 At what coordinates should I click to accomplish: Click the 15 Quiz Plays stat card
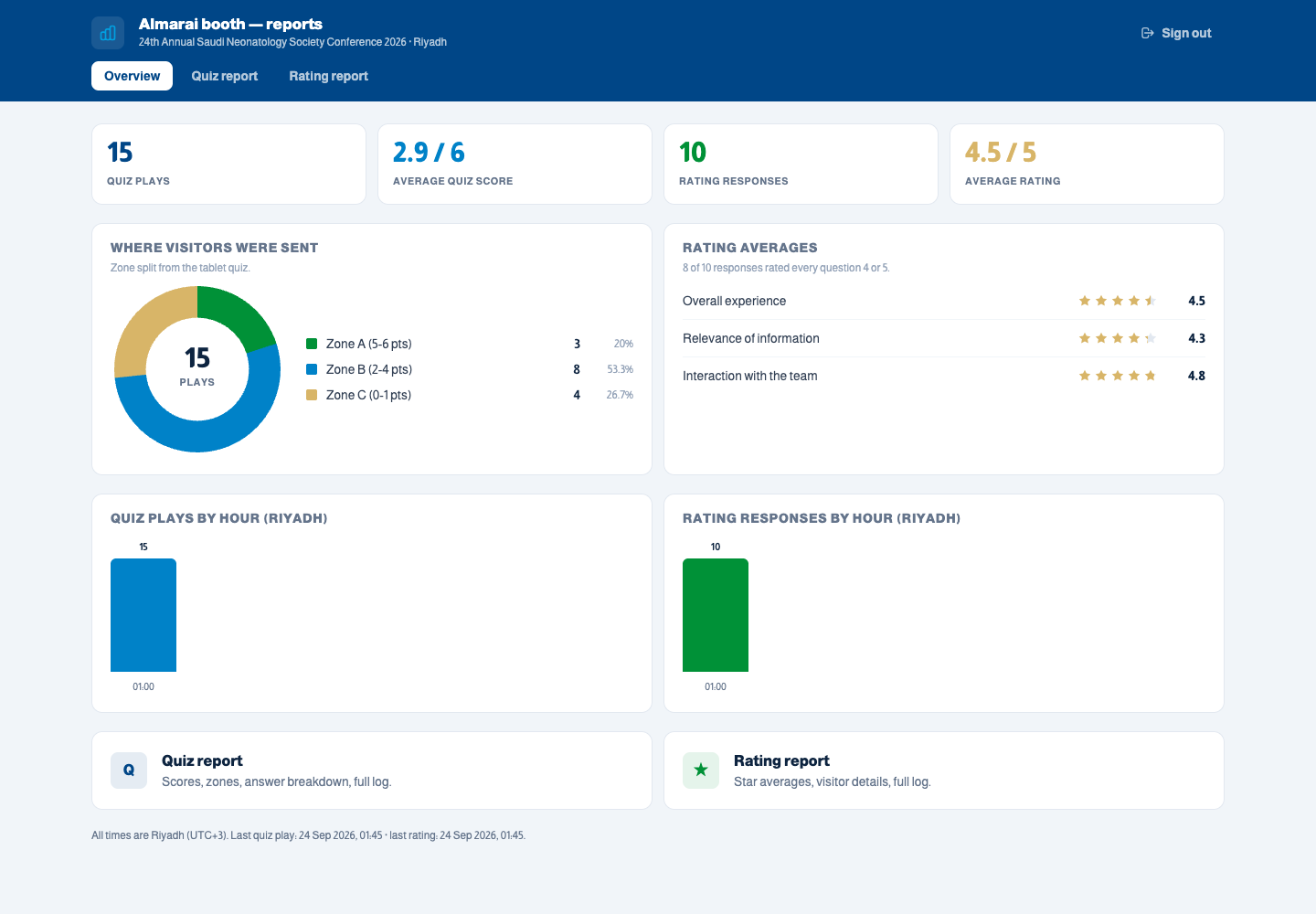tap(228, 165)
